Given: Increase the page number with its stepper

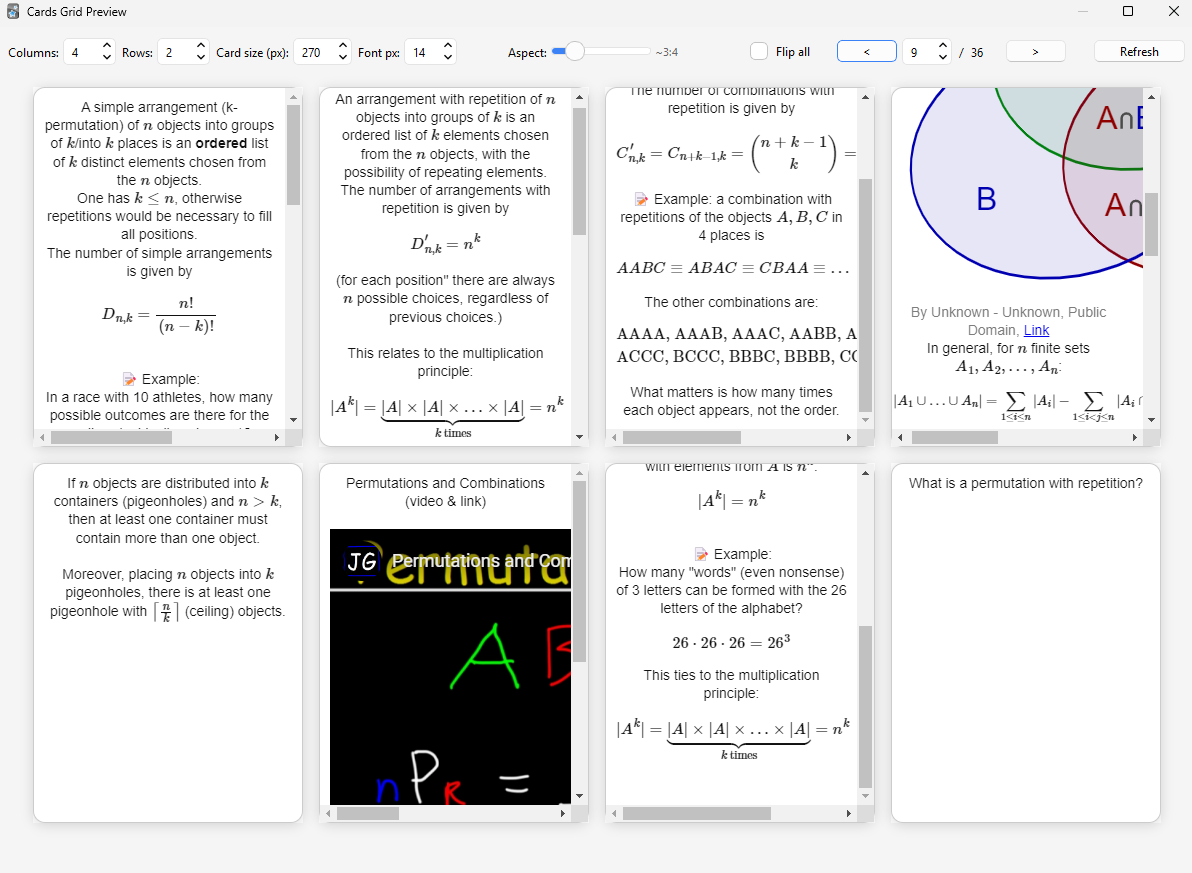Looking at the screenshot, I should coord(942,46).
